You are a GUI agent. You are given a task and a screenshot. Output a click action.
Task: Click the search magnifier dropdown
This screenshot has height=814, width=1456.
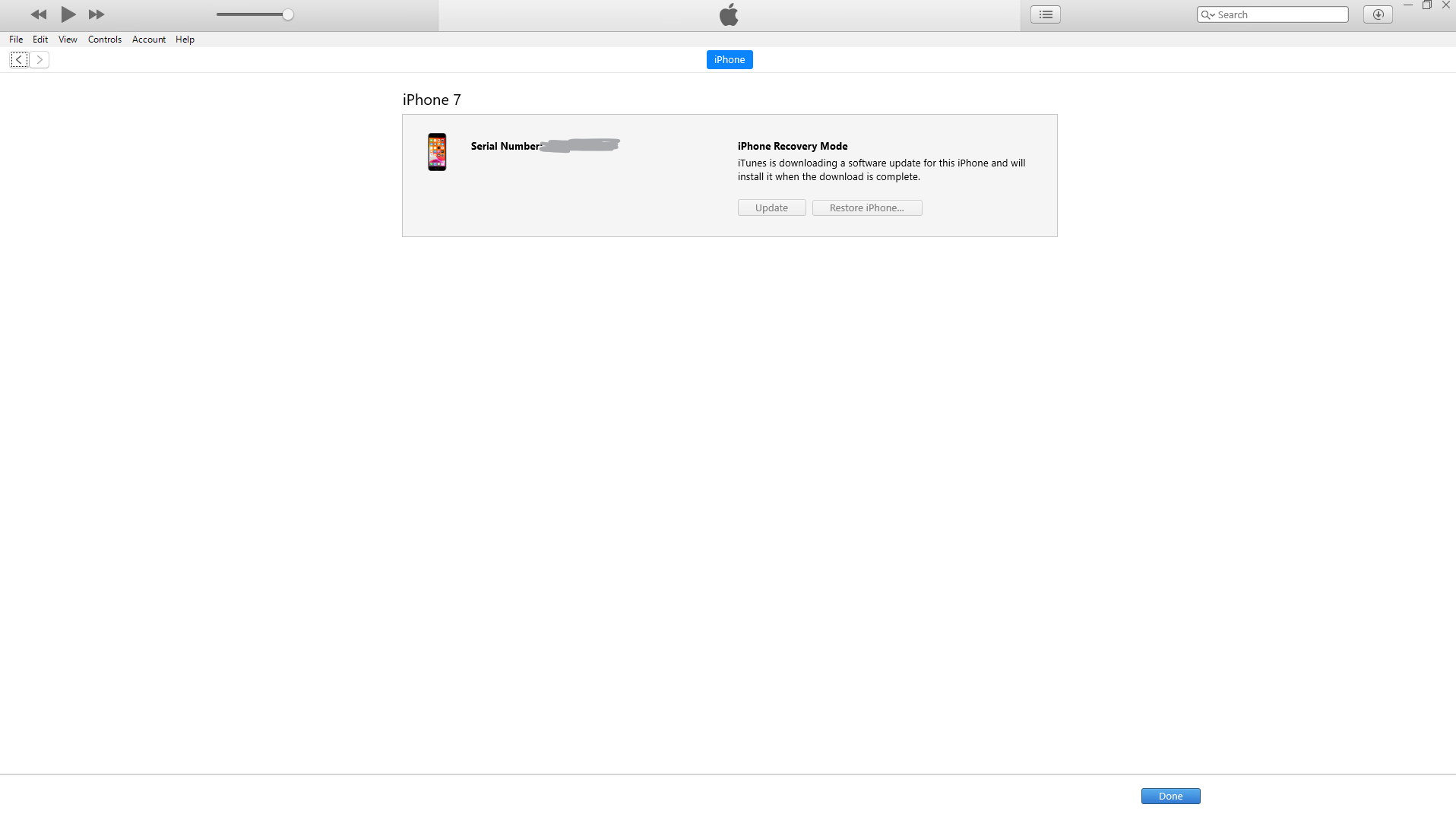click(1208, 14)
